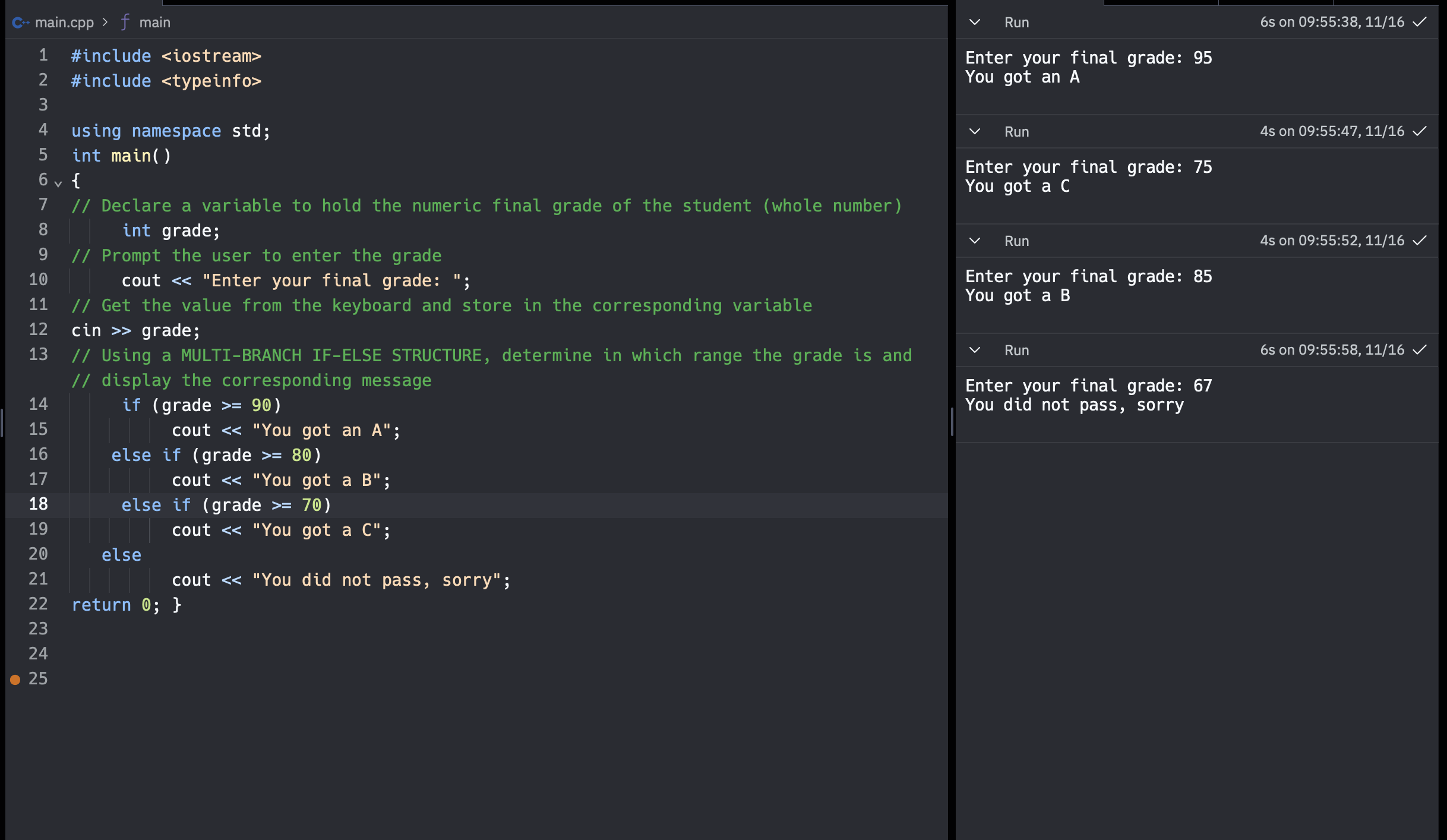
Task: Click the divider handle between editor and console
Action: pos(952,423)
